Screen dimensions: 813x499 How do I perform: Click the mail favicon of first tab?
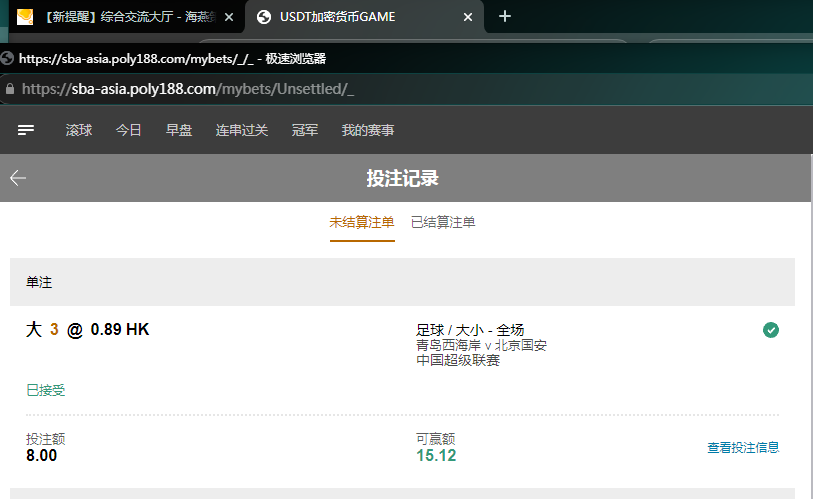tap(25, 17)
